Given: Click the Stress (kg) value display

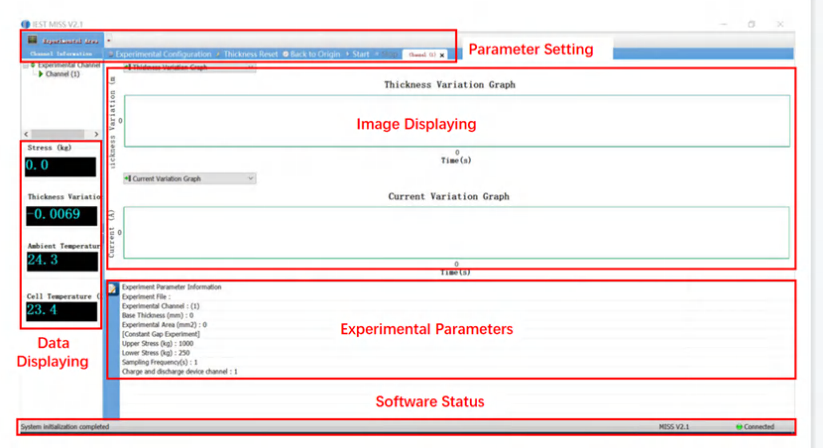Looking at the screenshot, I should point(60,167).
